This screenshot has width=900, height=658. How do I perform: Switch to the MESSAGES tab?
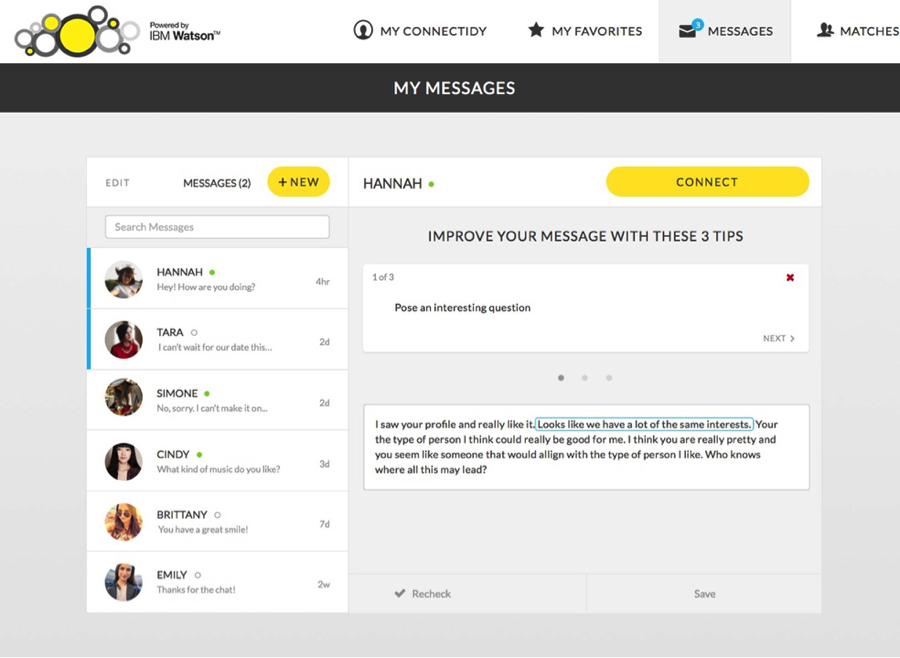click(x=725, y=30)
